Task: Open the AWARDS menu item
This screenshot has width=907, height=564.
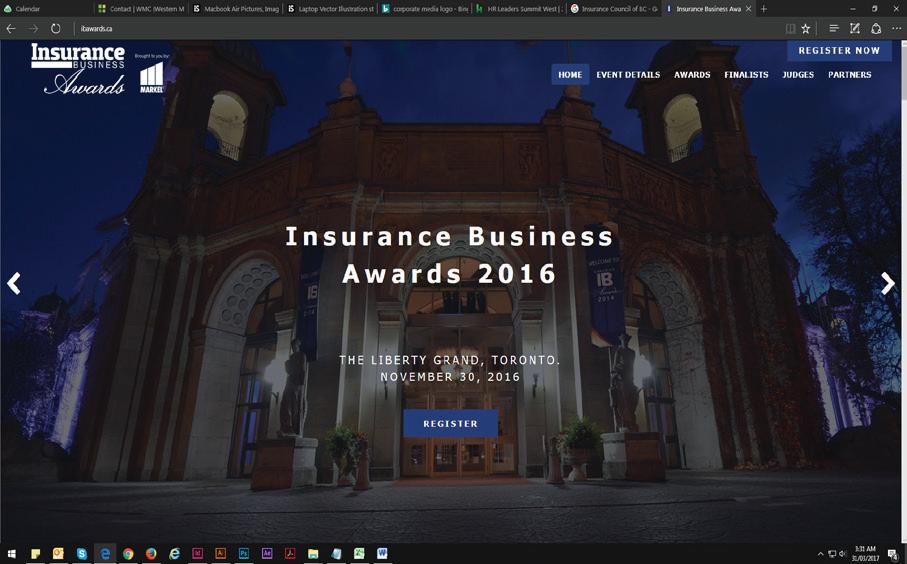Action: (692, 75)
